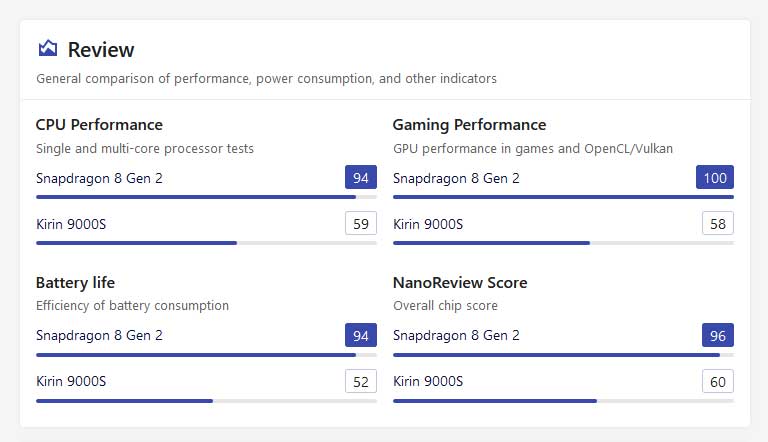This screenshot has height=442, width=768.
Task: Click Kirin 9000S label under CPU Performance
Action: [71, 224]
